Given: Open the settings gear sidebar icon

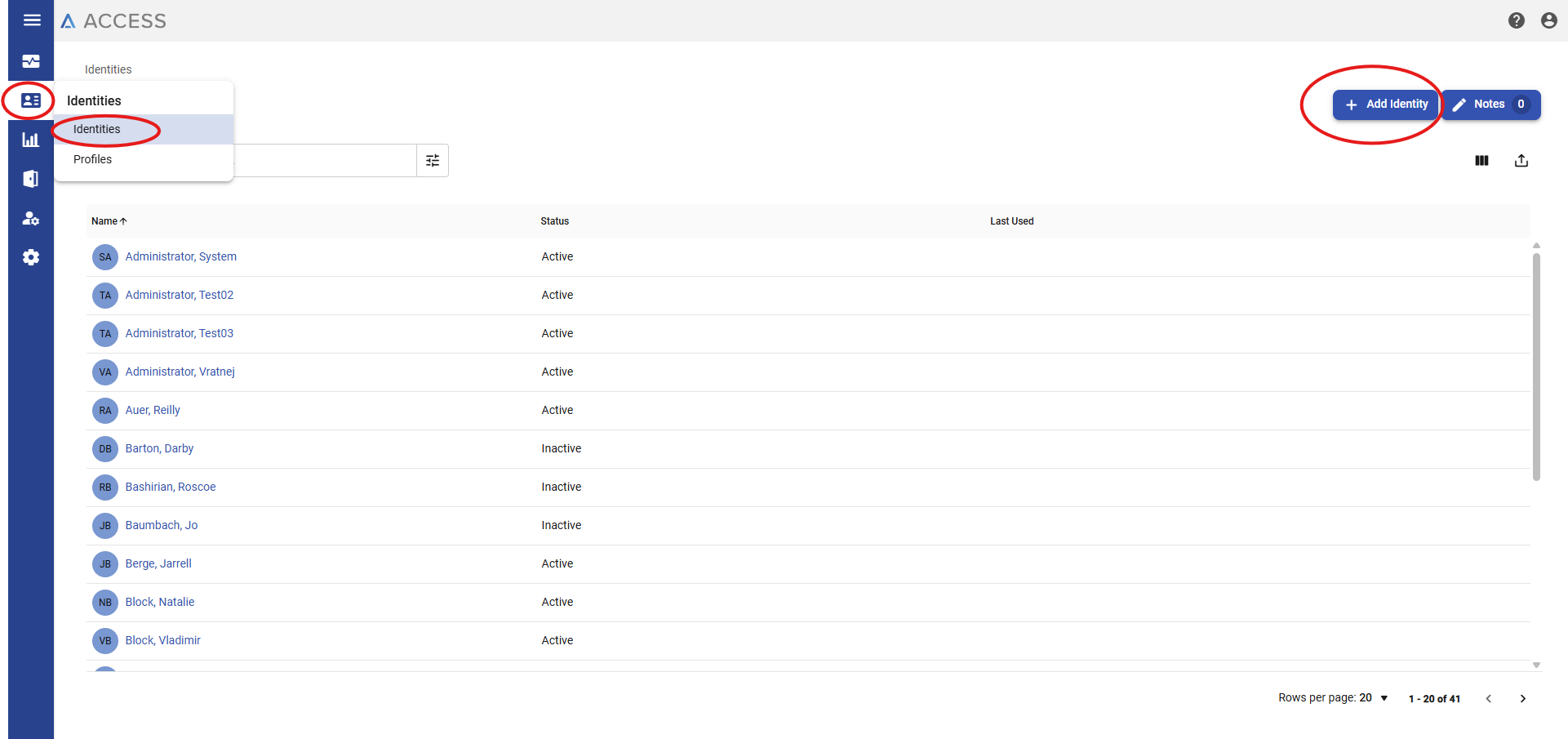Looking at the screenshot, I should [x=31, y=257].
